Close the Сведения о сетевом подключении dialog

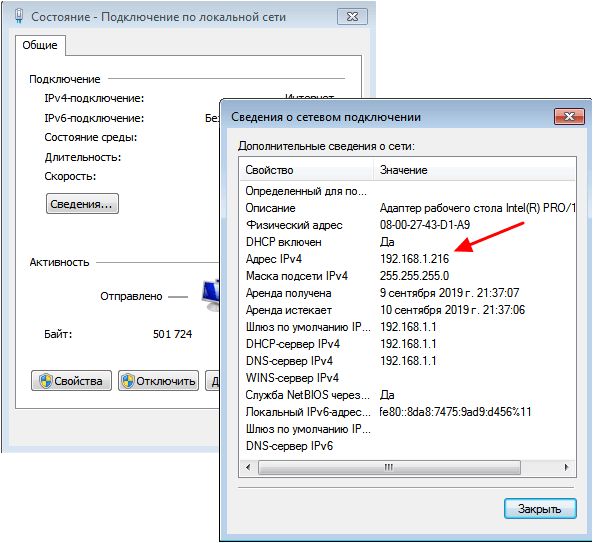(x=569, y=116)
